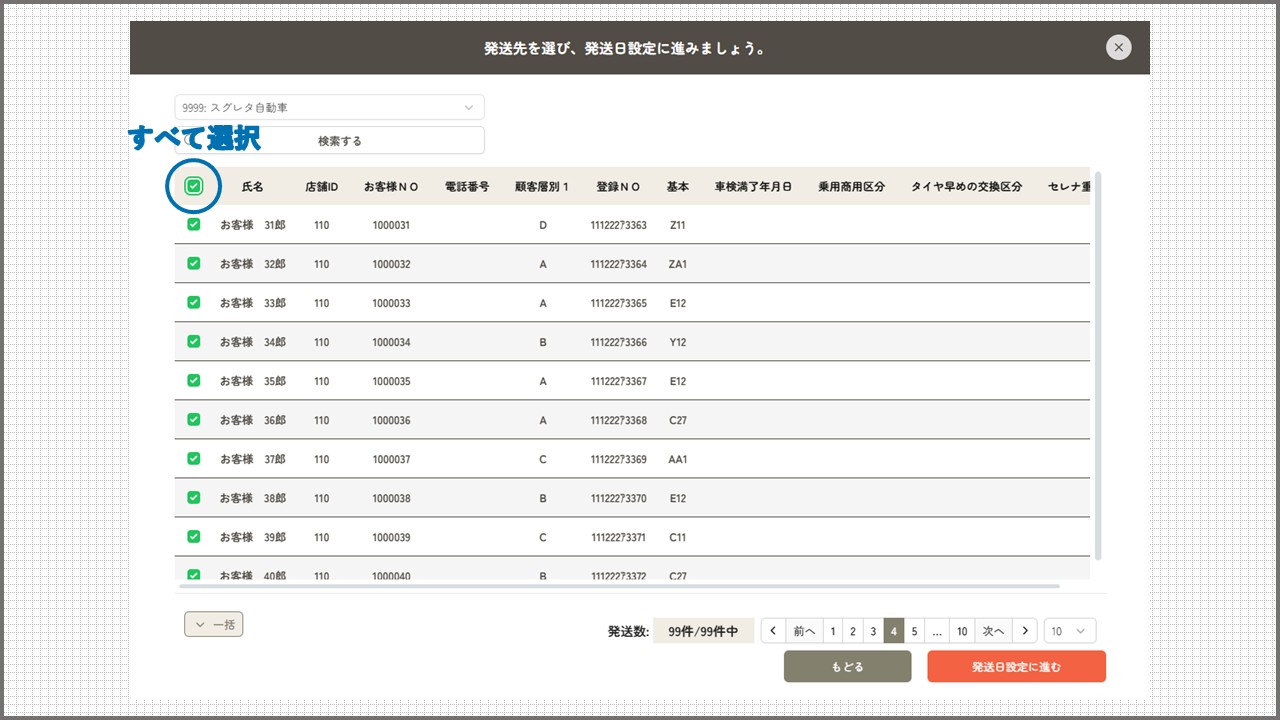Click the もどる back button
The height and width of the screenshot is (720, 1280).
(x=847, y=667)
